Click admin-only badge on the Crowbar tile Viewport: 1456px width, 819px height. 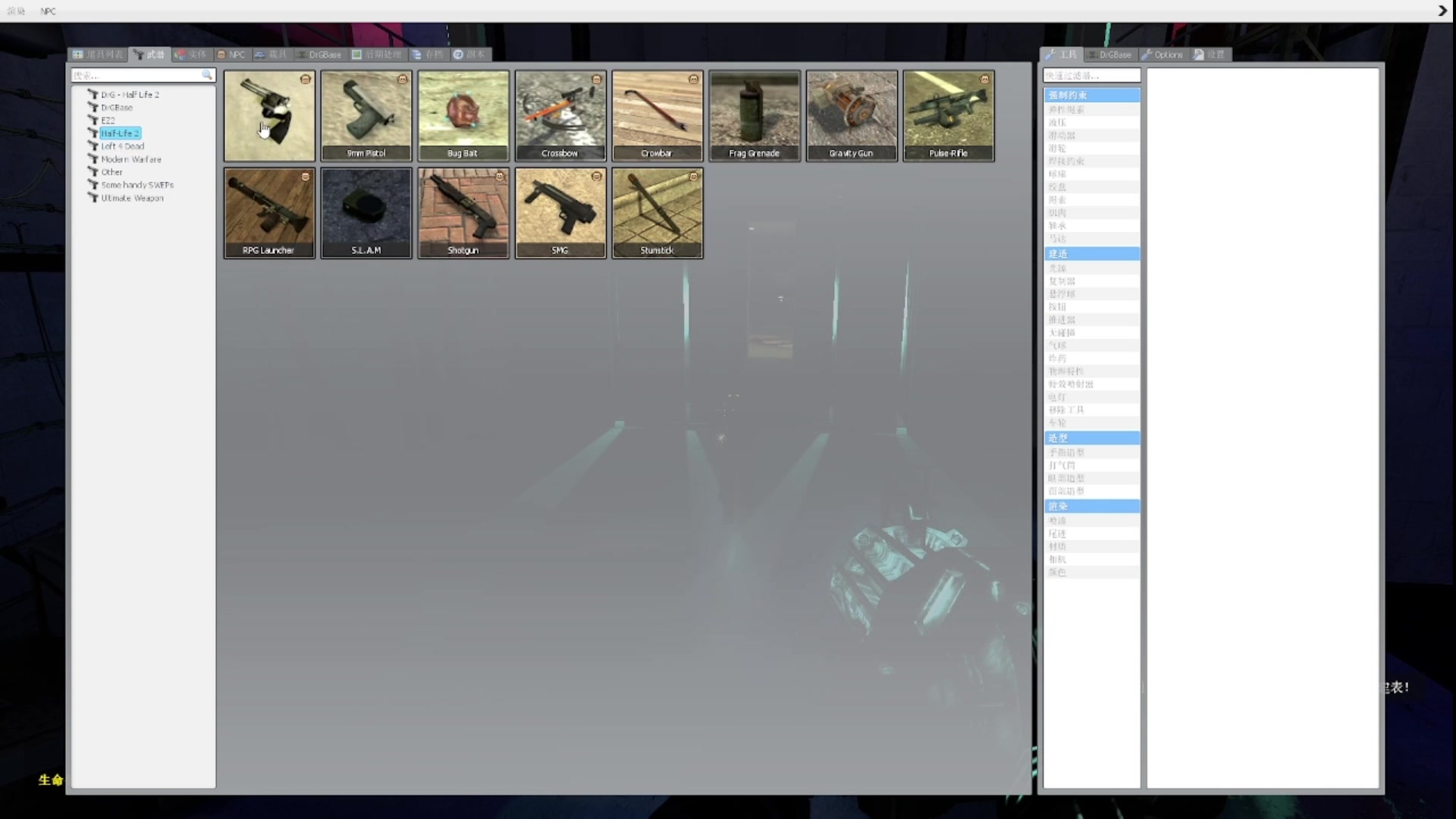693,79
